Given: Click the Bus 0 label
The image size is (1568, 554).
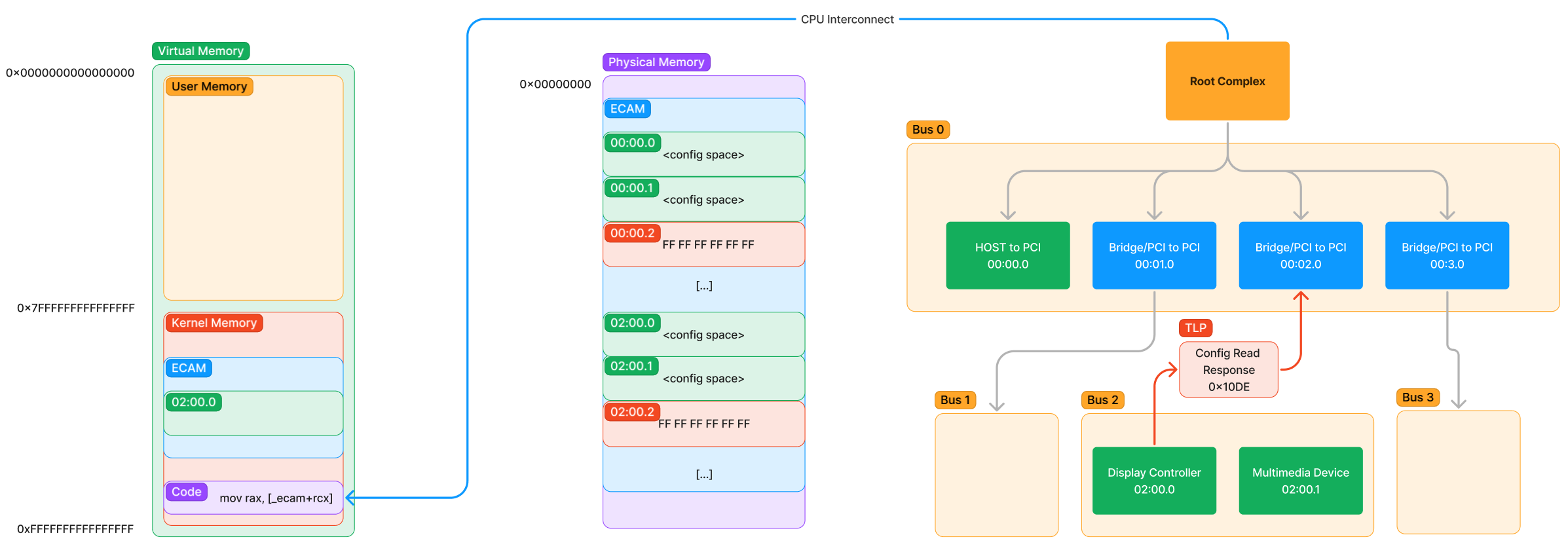Looking at the screenshot, I should [927, 130].
